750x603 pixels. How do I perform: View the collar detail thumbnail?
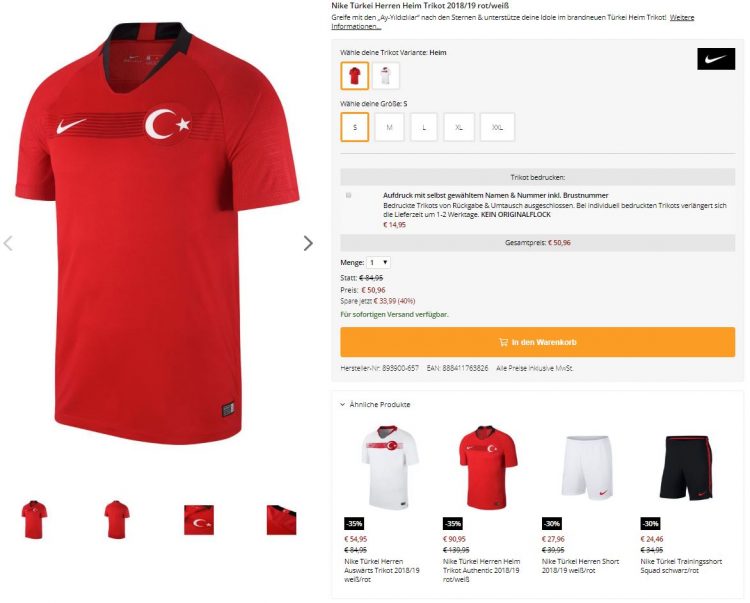[x=281, y=520]
